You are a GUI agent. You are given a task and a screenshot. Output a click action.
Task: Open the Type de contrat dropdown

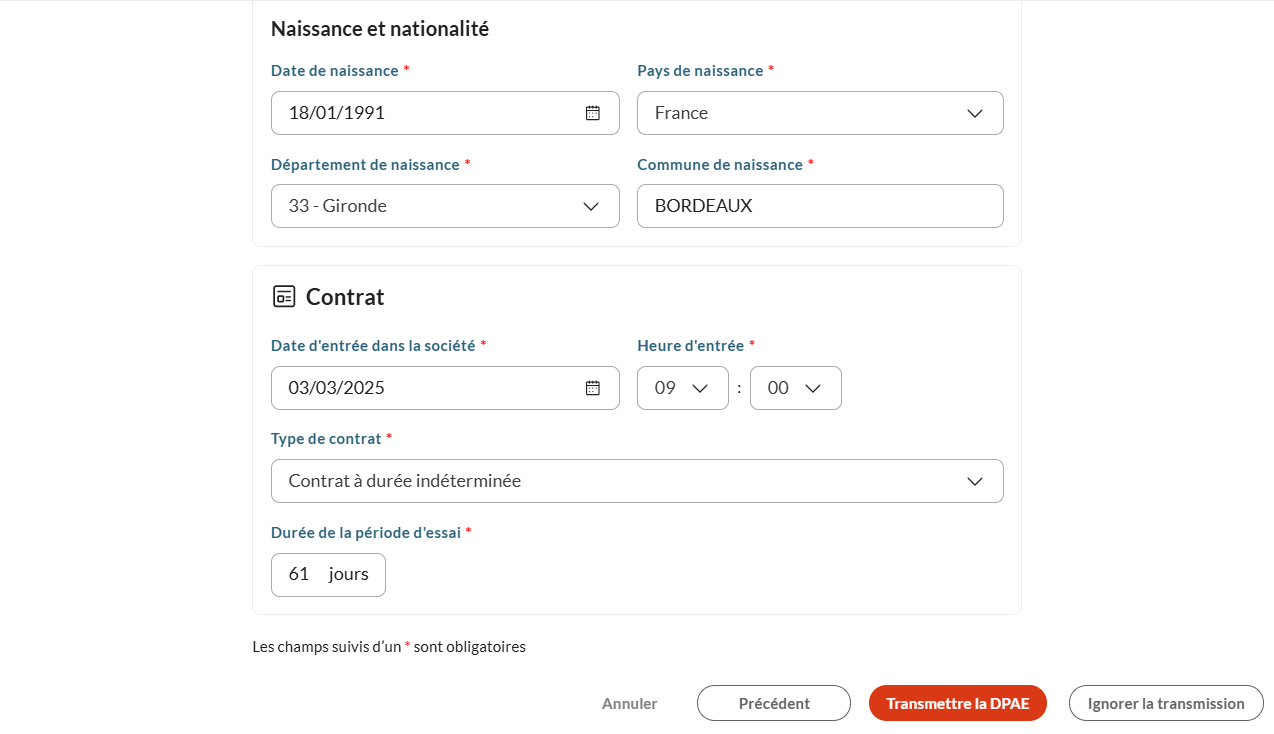point(637,481)
